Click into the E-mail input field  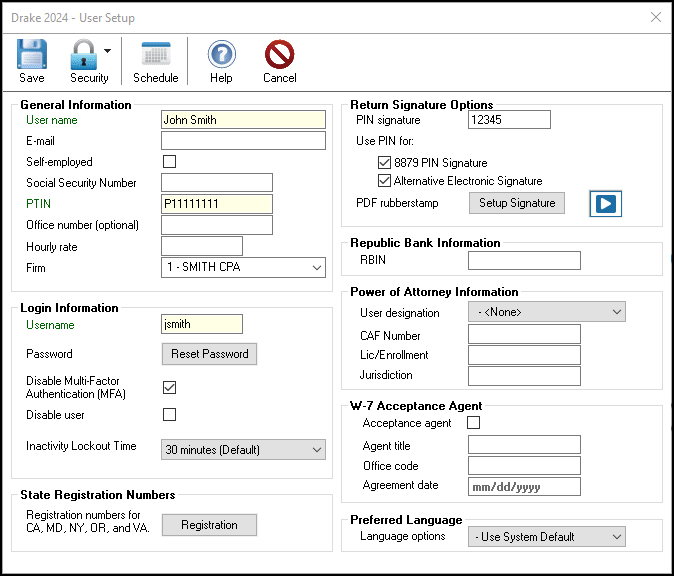click(243, 141)
